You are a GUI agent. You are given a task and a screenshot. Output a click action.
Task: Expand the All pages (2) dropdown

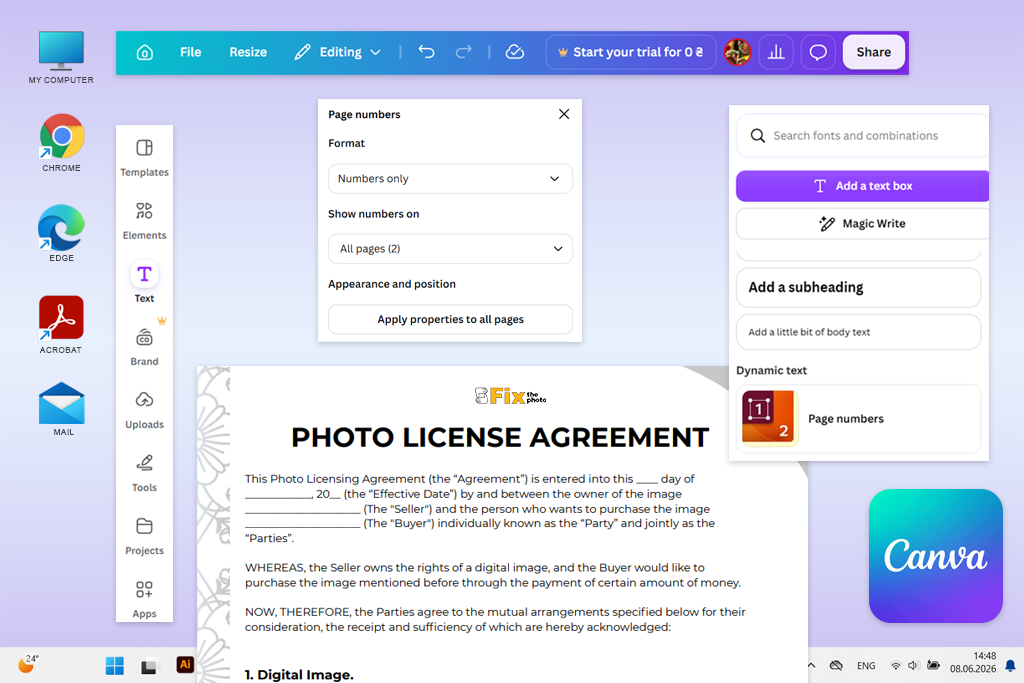451,249
